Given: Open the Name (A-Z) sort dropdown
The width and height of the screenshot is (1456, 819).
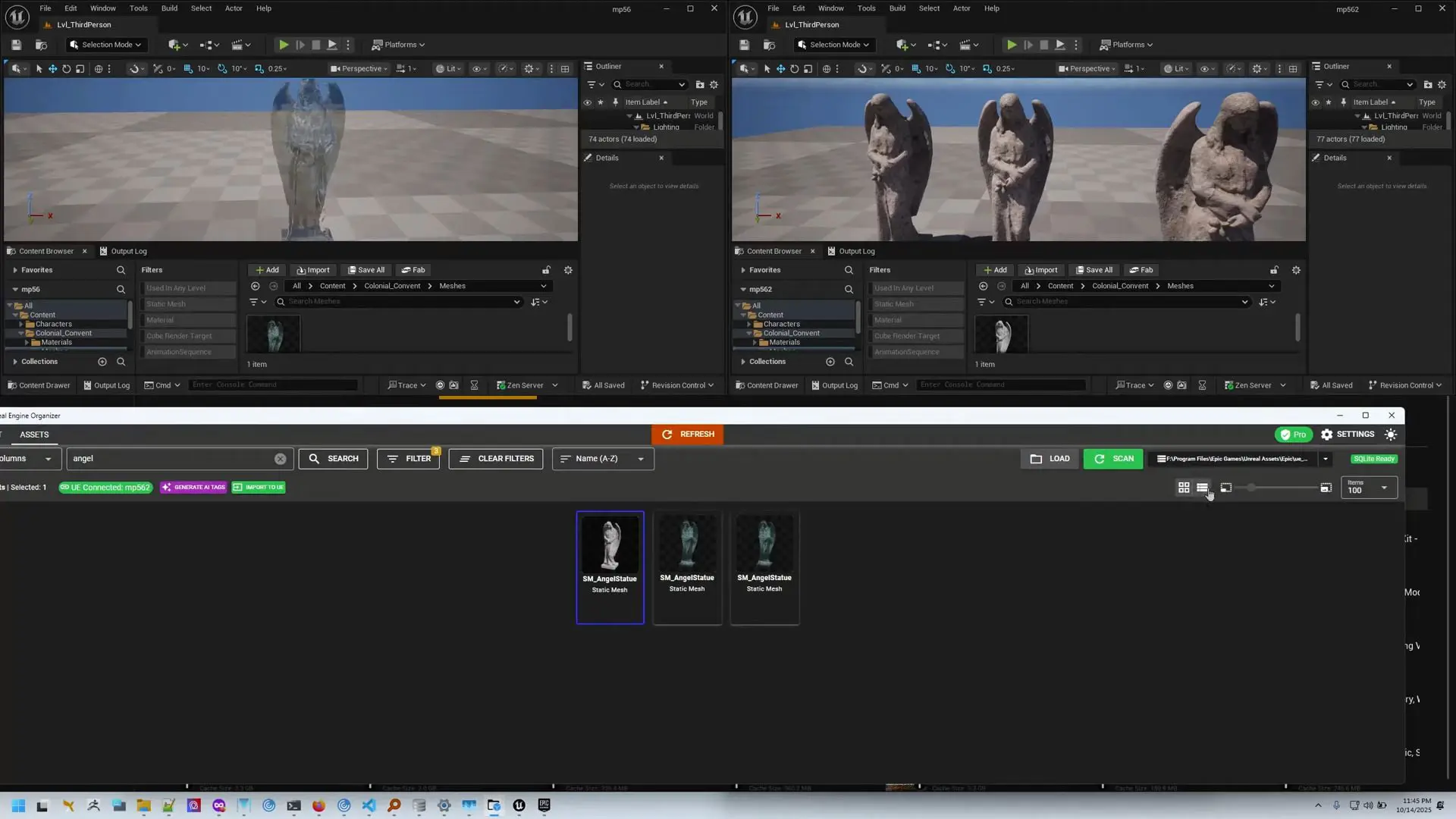Looking at the screenshot, I should (602, 459).
